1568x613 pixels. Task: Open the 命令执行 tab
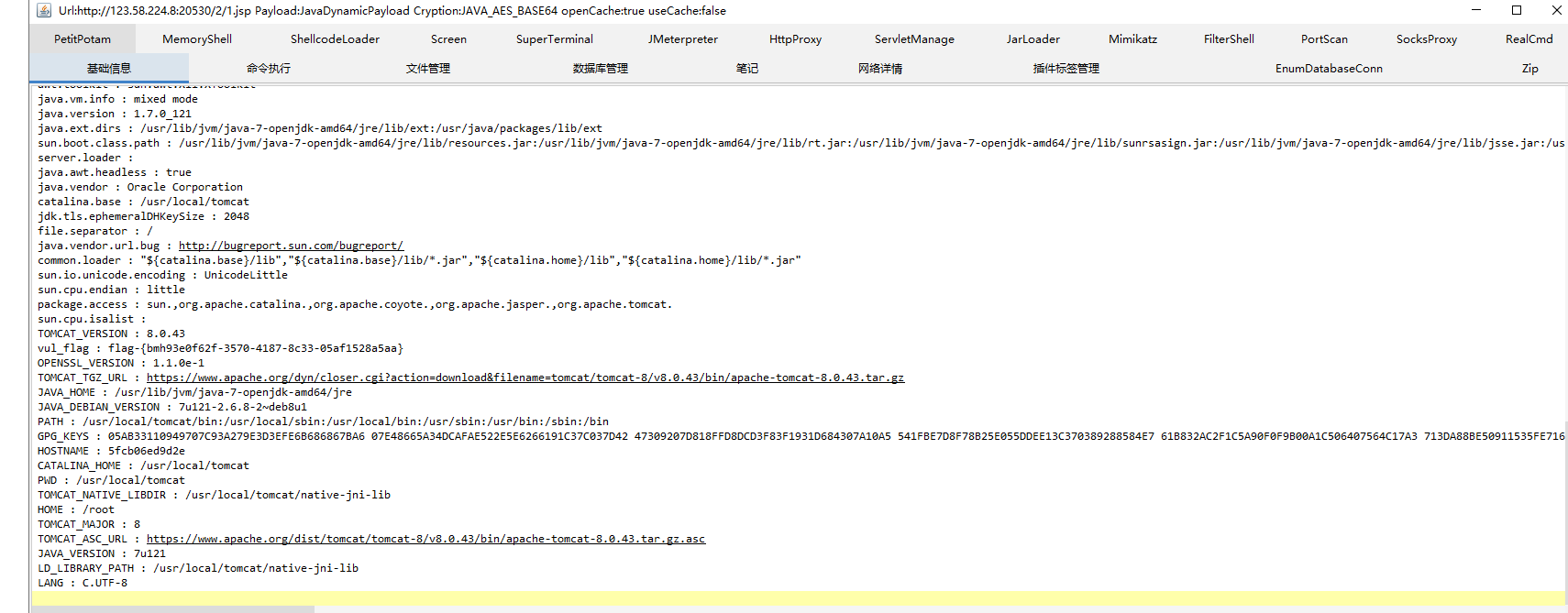point(269,69)
